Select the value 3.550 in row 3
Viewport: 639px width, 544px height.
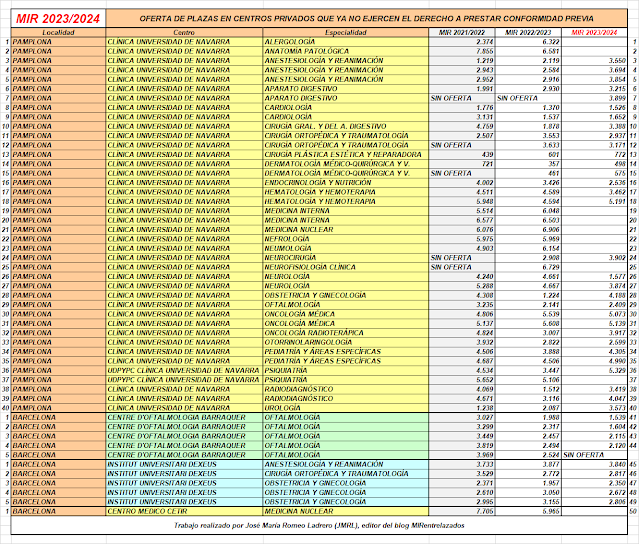(617, 61)
